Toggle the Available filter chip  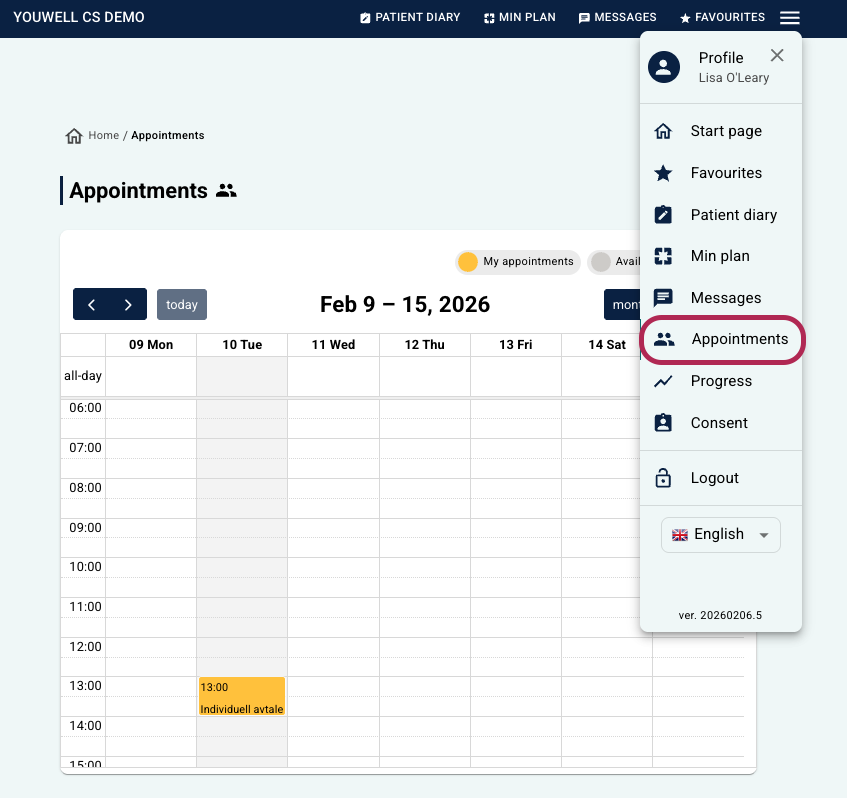[x=614, y=262]
